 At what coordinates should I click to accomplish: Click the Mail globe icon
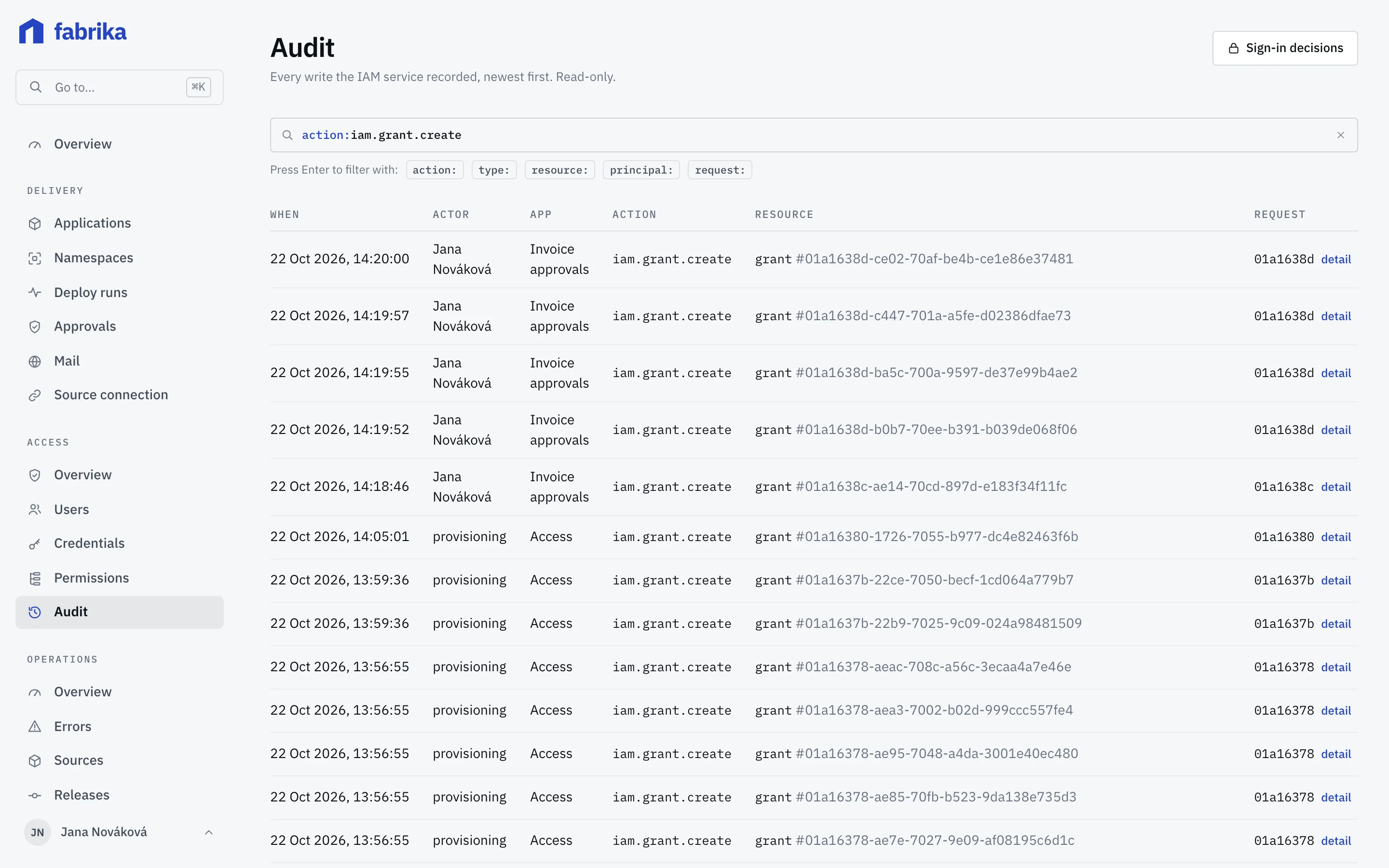pyautogui.click(x=35, y=361)
